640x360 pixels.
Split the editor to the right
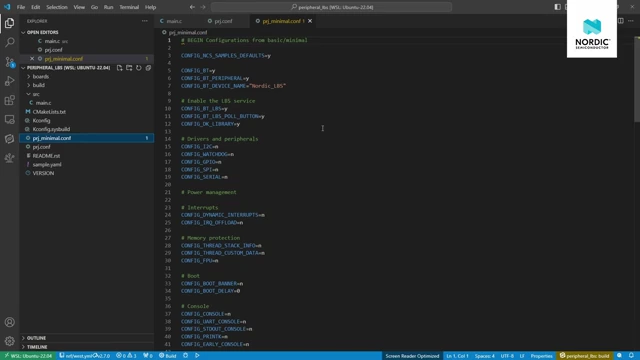pyautogui.click(x=621, y=21)
